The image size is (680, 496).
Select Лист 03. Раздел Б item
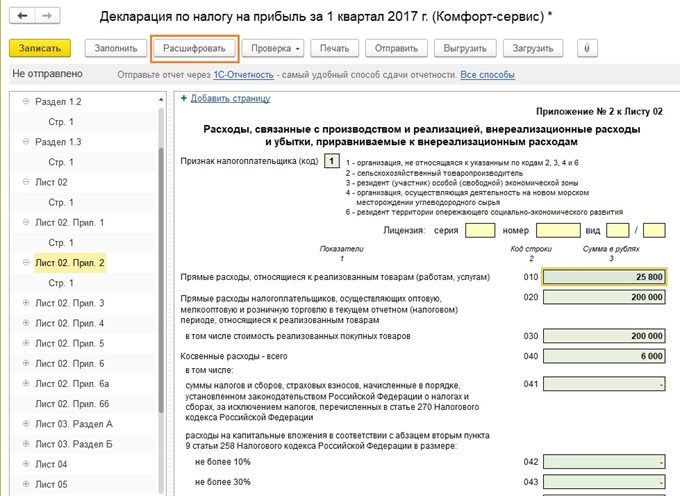click(74, 444)
